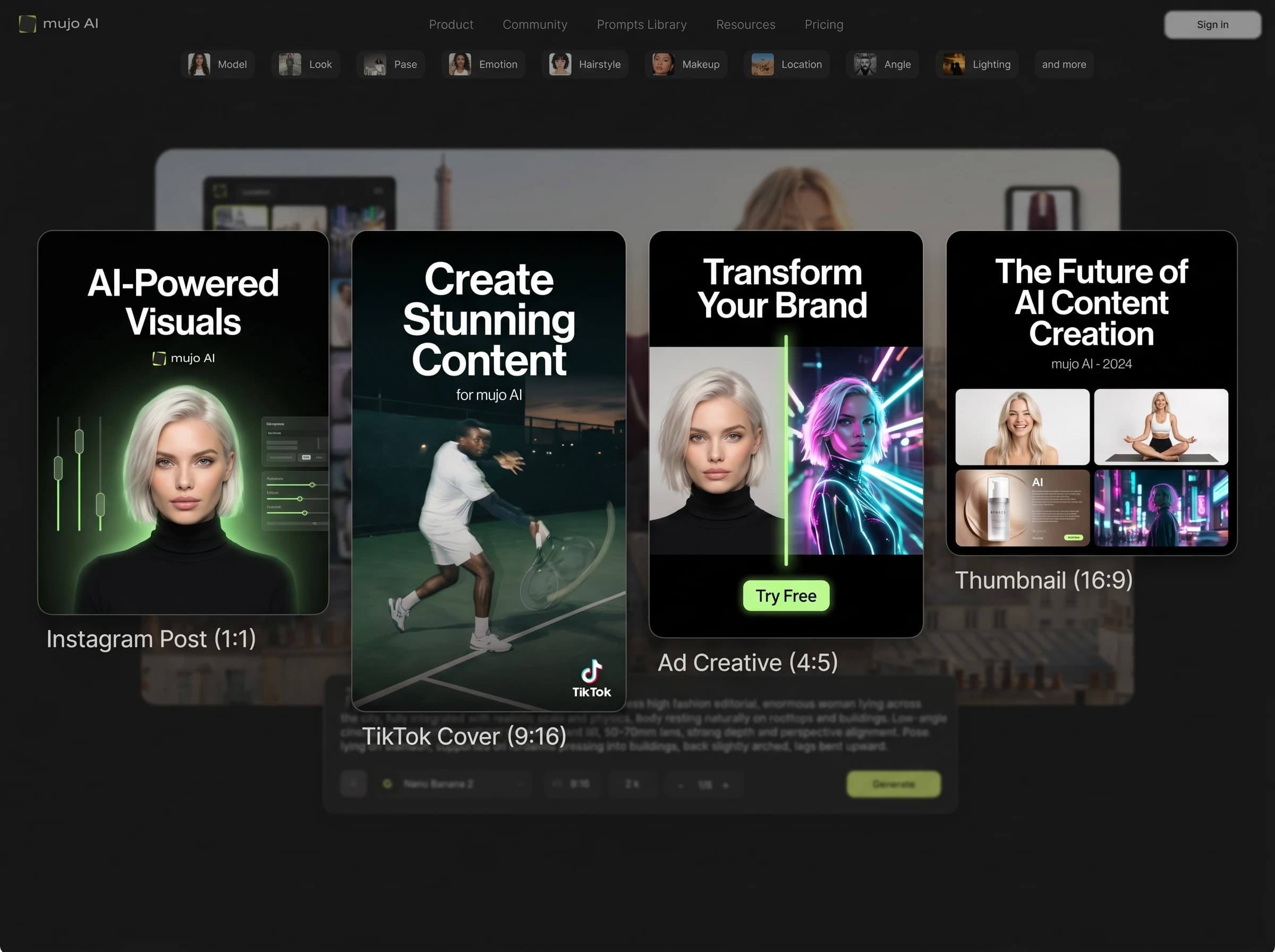Click the mujo AI logo in header

point(59,23)
